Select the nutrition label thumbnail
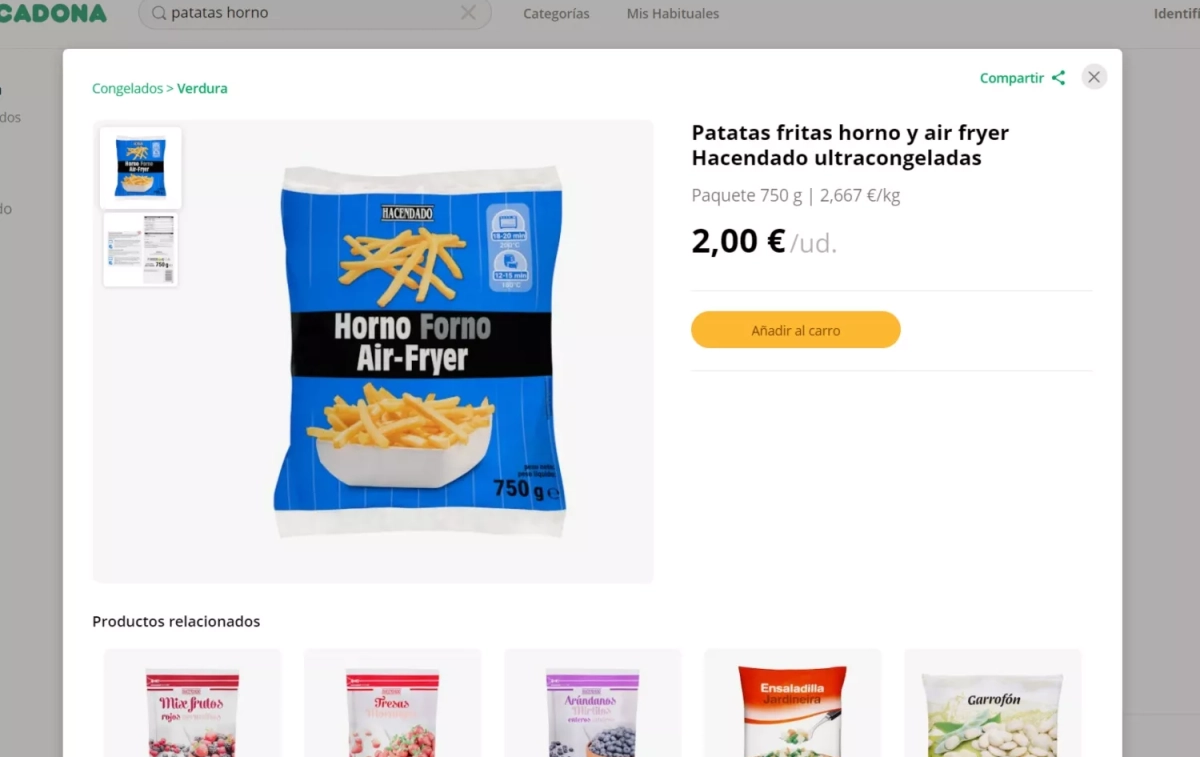Viewport: 1200px width, 757px height. (141, 249)
